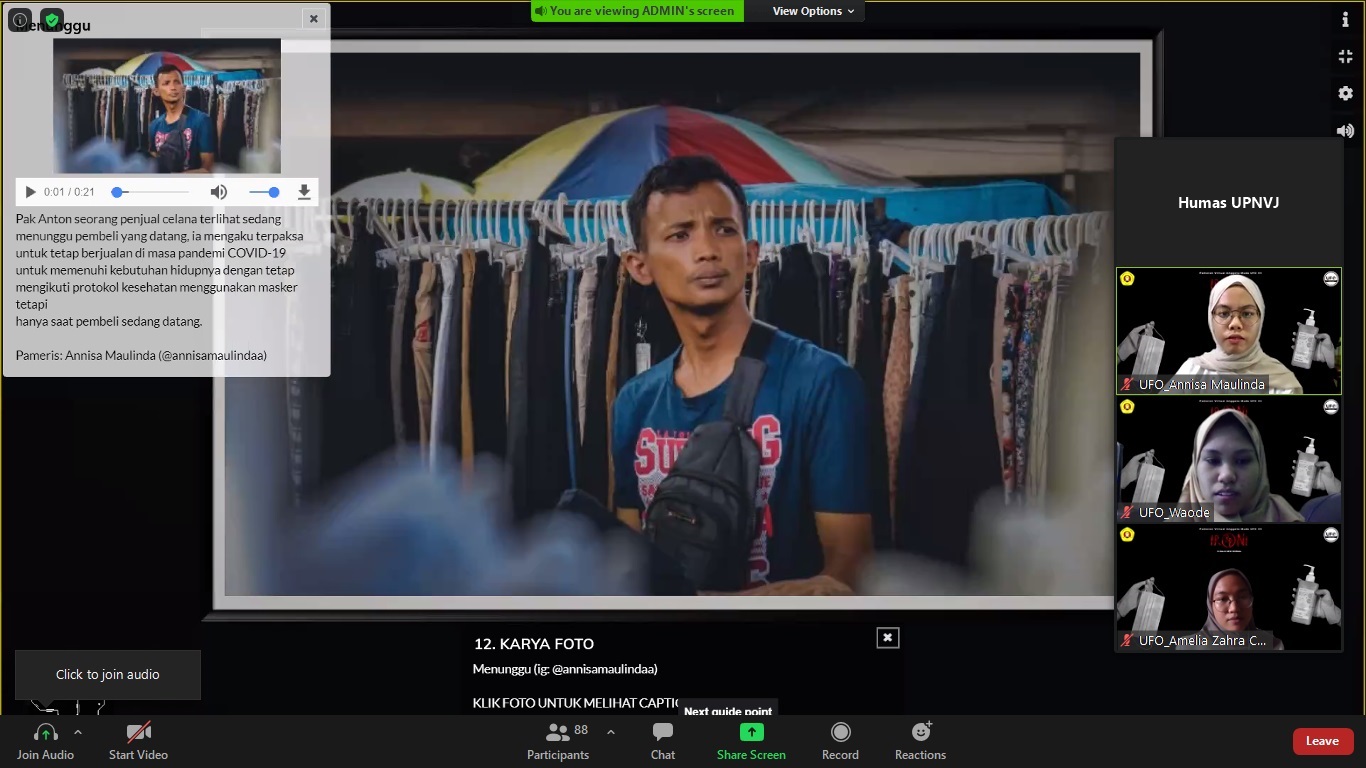
Task: Click the Join Audio button
Action: (45, 741)
